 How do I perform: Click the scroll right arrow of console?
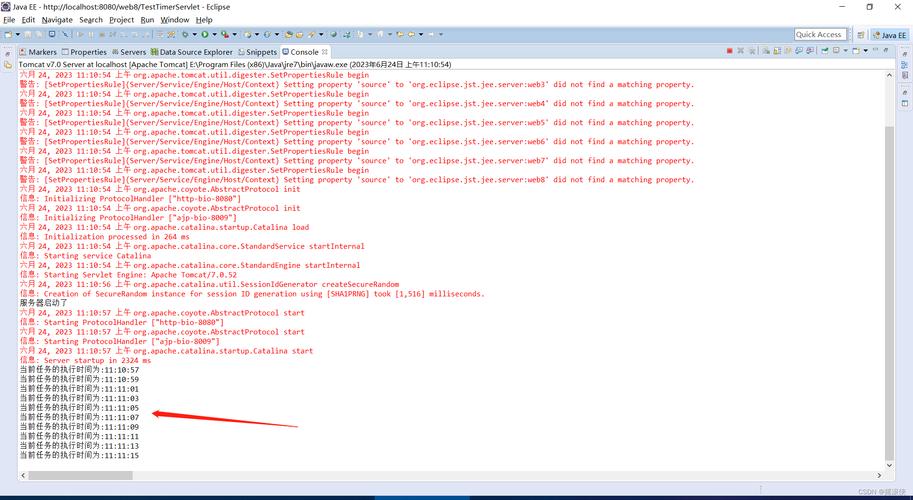pos(879,476)
